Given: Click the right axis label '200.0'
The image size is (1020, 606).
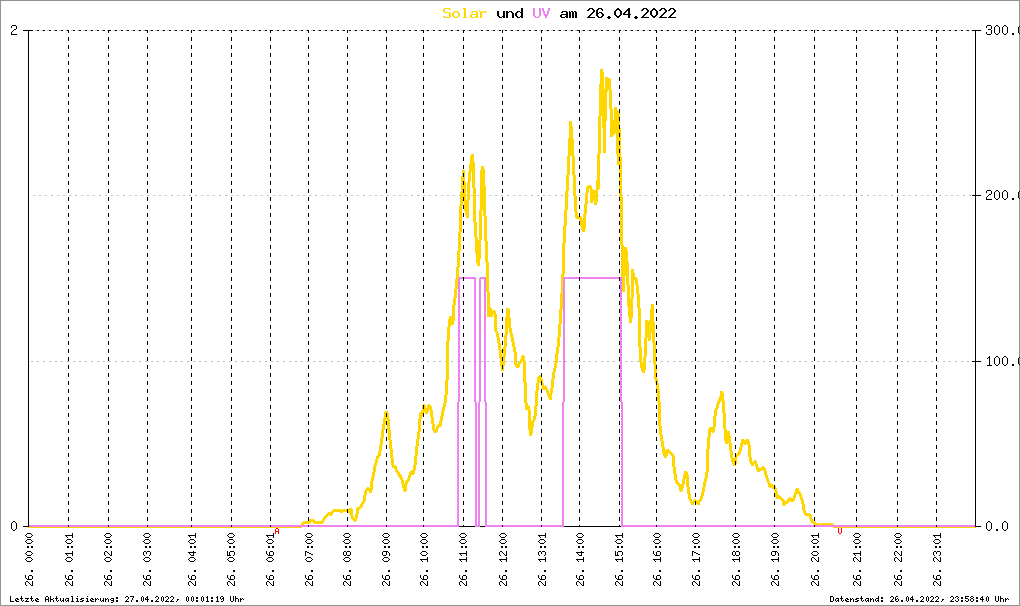Looking at the screenshot, I should click(1002, 195).
